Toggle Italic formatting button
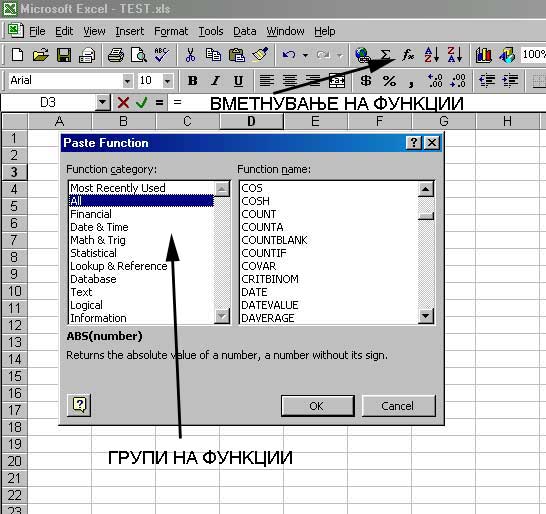The image size is (546, 514). (215, 81)
